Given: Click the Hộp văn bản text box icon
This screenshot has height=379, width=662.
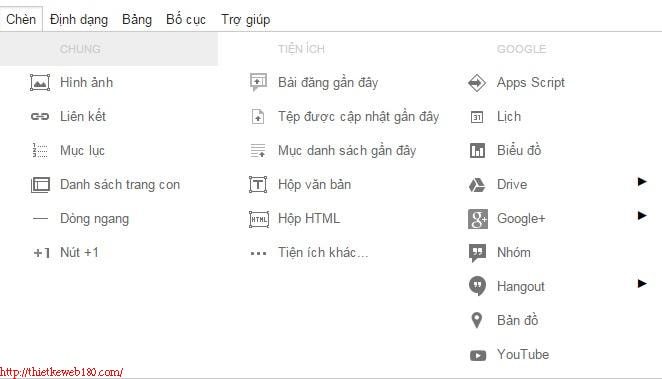Looking at the screenshot, I should coord(258,184).
